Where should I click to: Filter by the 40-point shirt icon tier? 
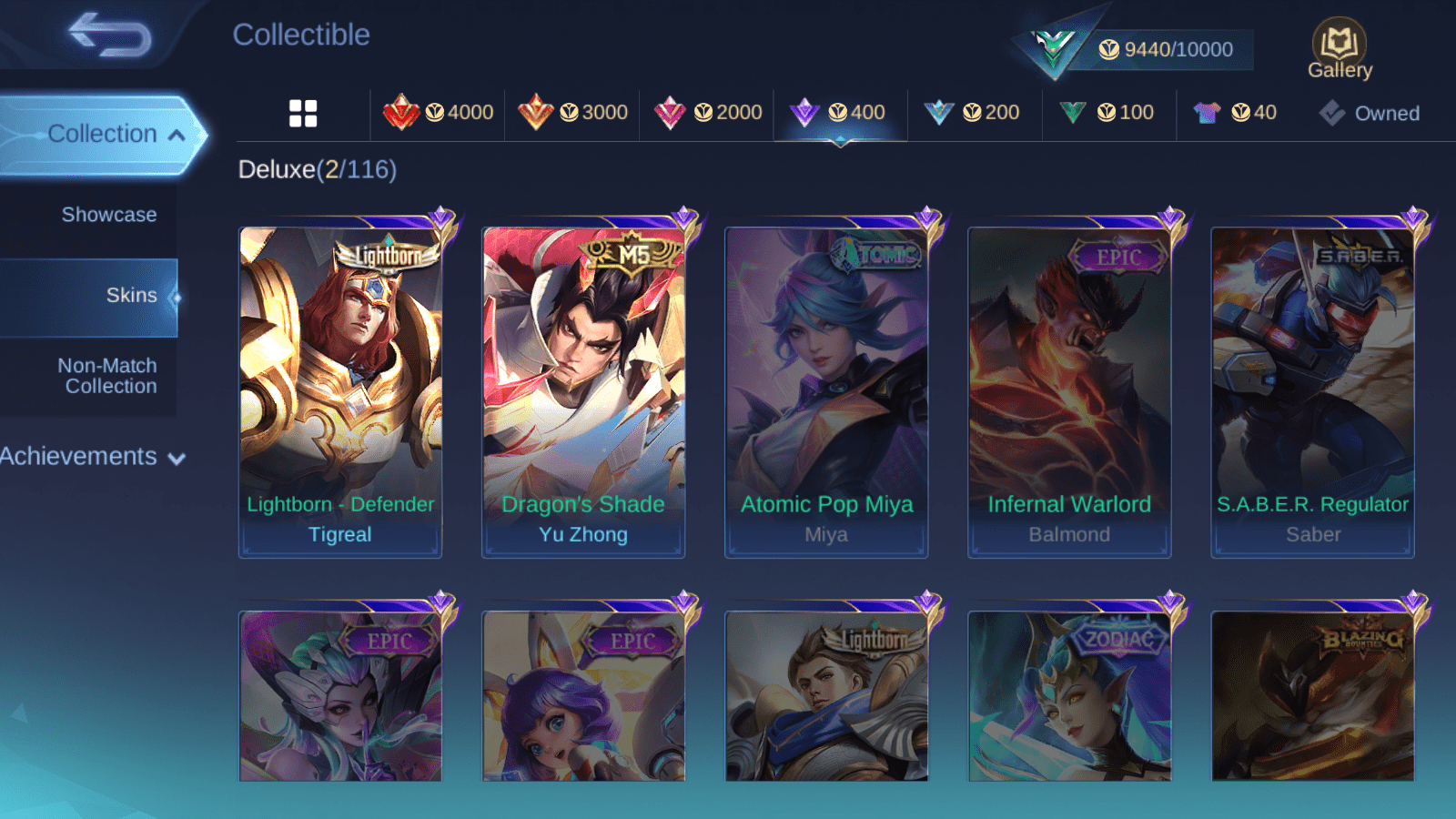(x=1236, y=113)
